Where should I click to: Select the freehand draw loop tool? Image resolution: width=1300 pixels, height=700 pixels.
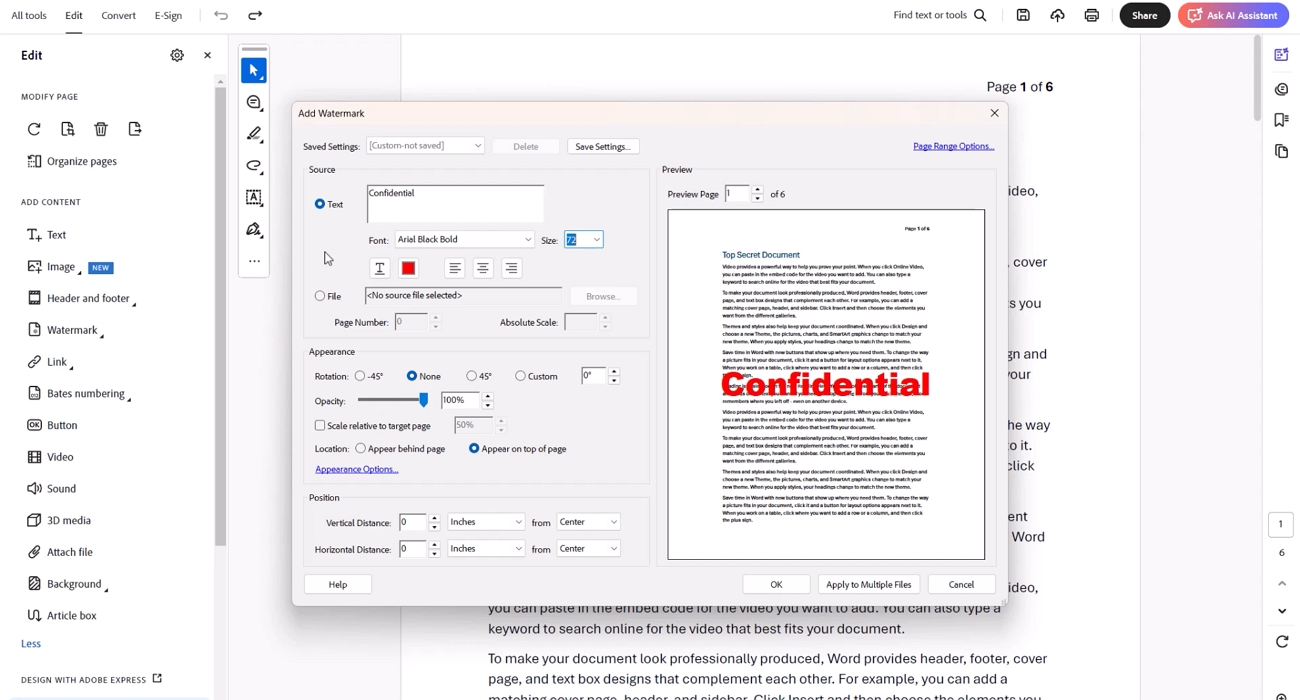(x=254, y=166)
